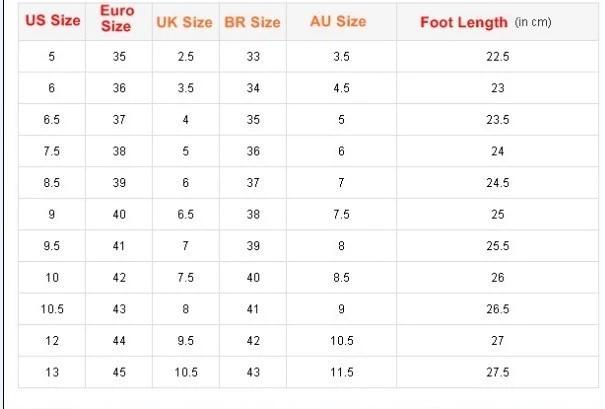This screenshot has height=409, width=605.
Task: Select US size 12 cell
Action: click(52, 340)
